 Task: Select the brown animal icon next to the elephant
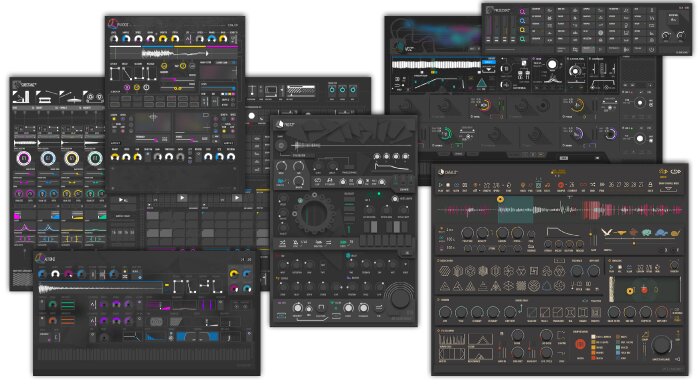634,232
